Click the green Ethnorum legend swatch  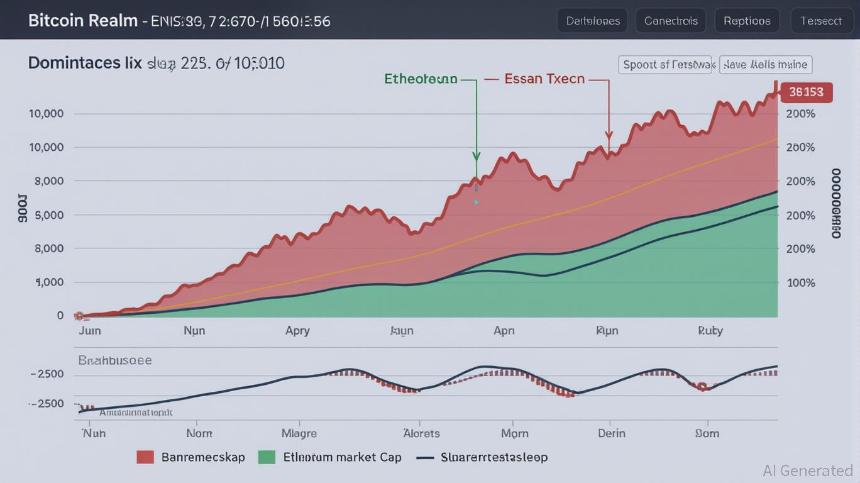(x=266, y=457)
